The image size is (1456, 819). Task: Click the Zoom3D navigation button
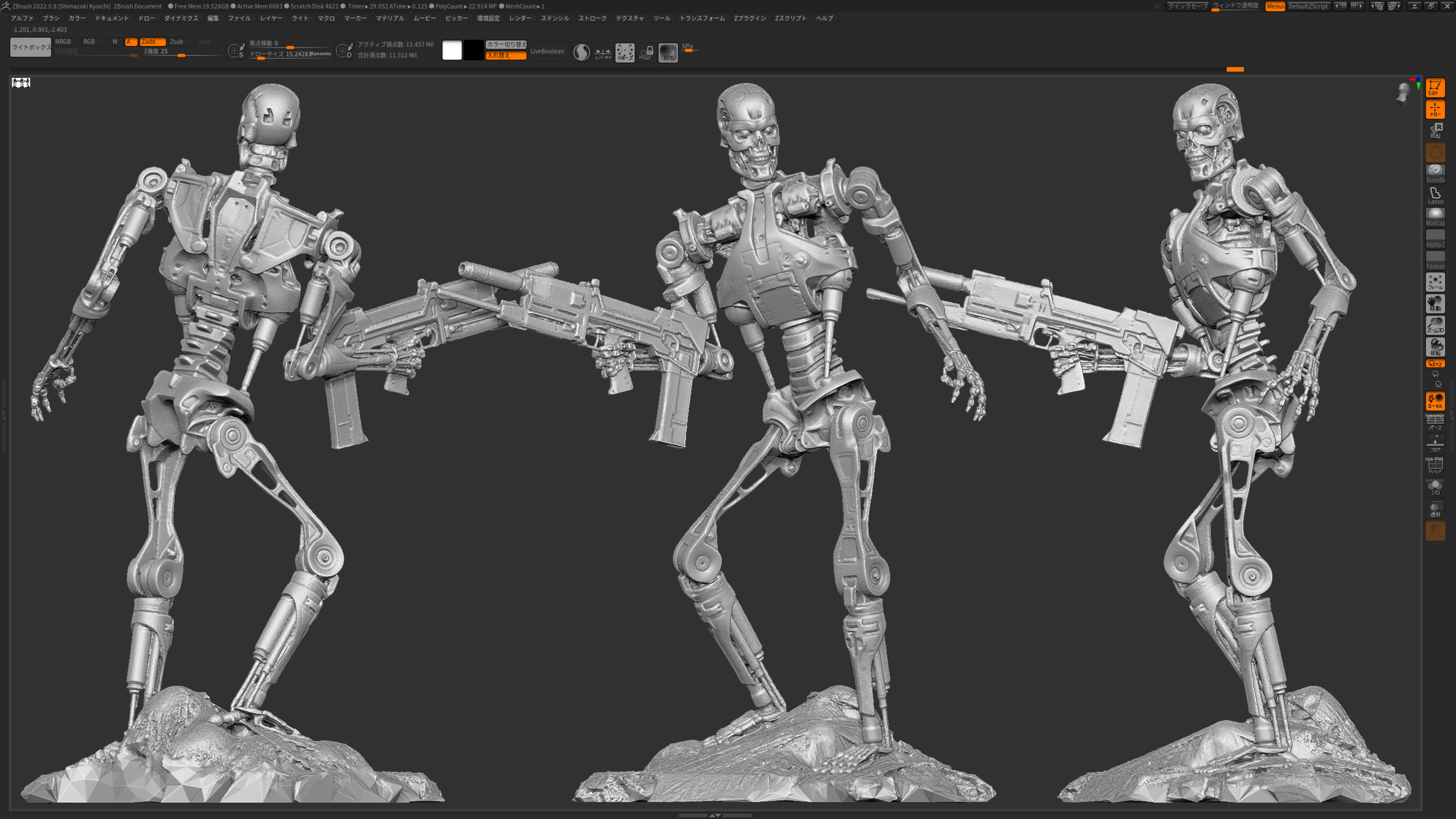pos(1434,325)
